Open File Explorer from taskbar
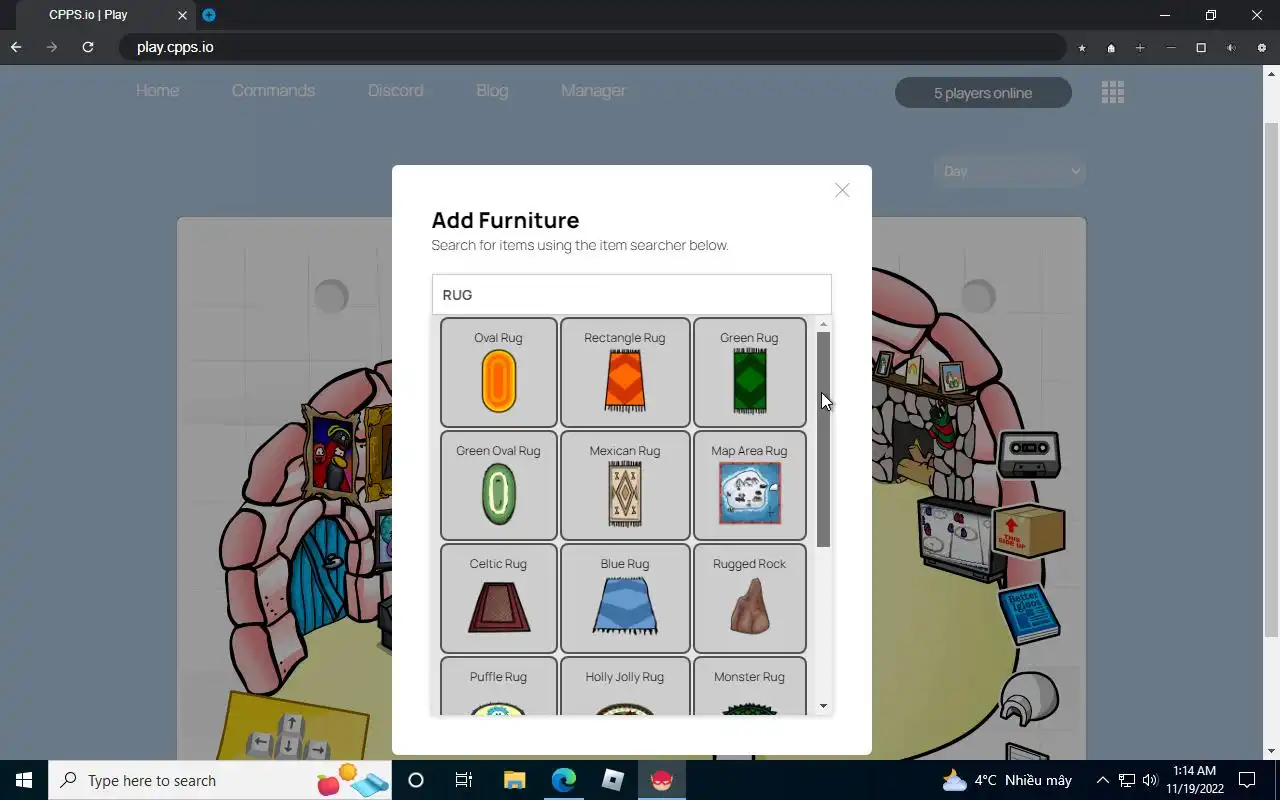The width and height of the screenshot is (1280, 800). click(514, 780)
